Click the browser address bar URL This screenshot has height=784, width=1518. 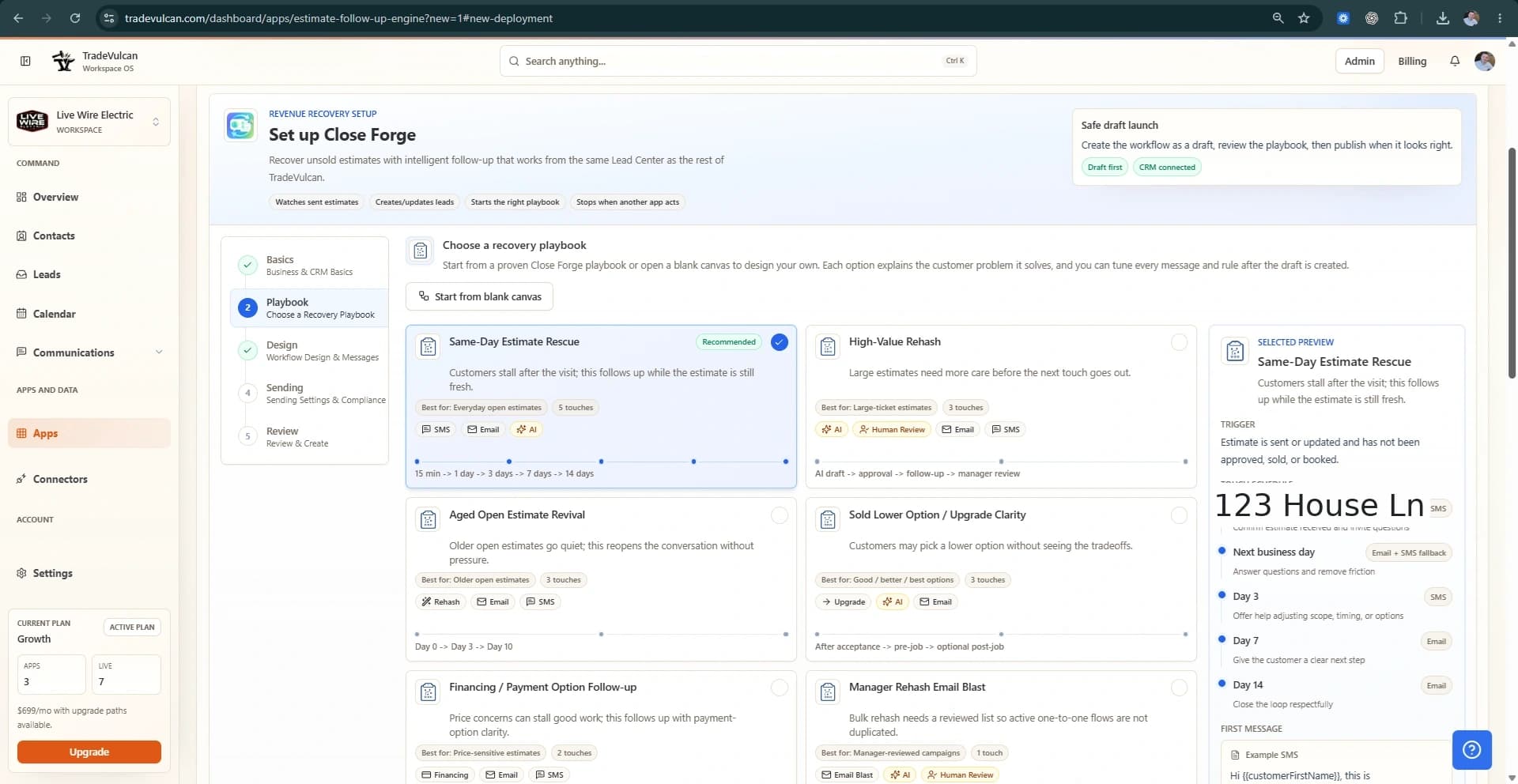[x=338, y=18]
